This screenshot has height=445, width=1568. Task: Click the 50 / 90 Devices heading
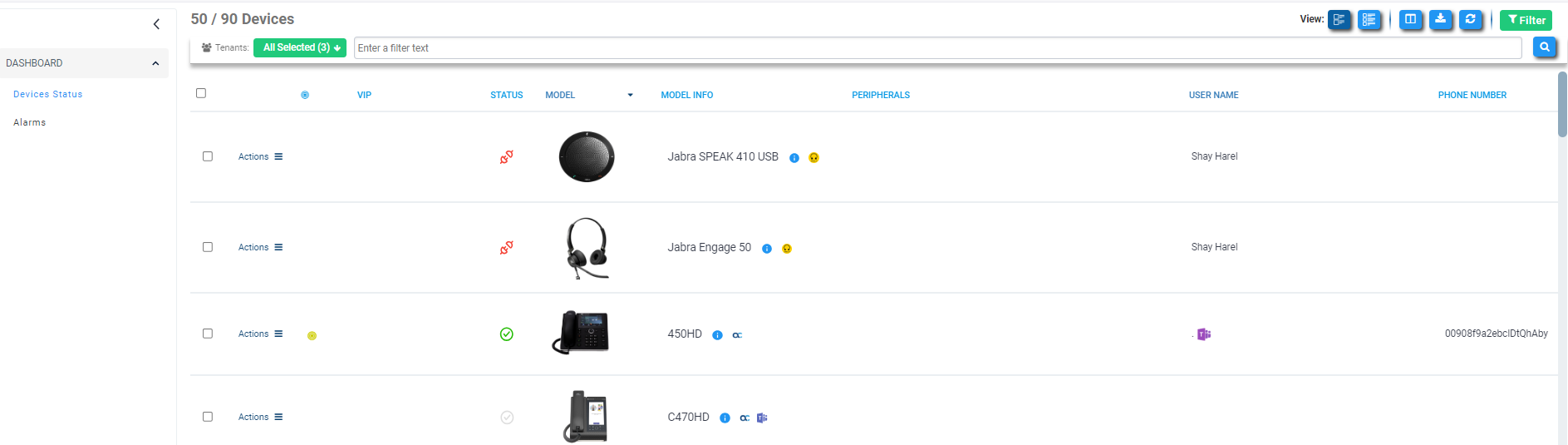[243, 19]
